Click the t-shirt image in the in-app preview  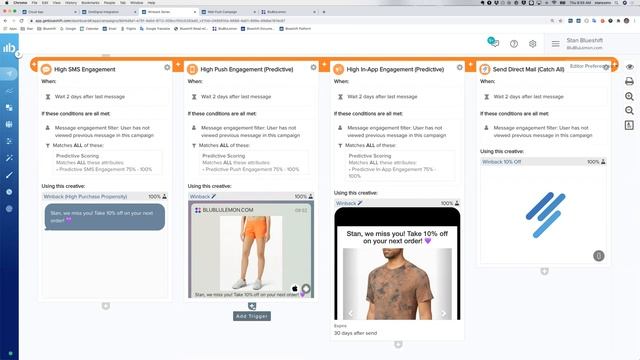click(397, 284)
